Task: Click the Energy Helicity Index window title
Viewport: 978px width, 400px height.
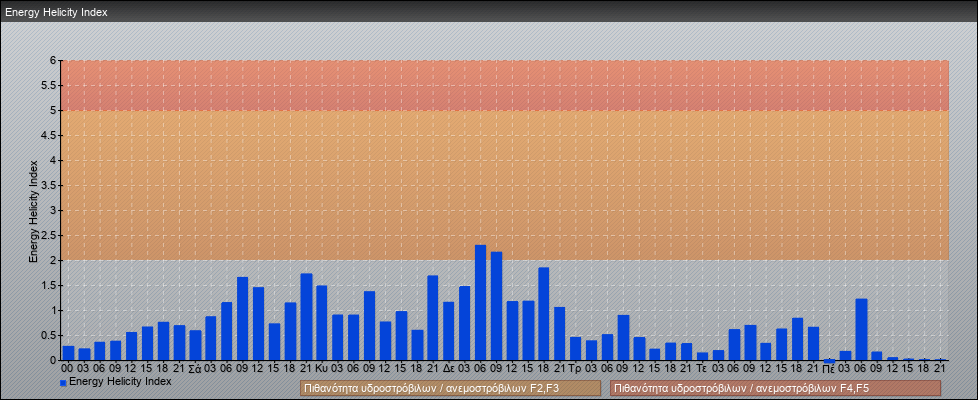Action: pos(56,12)
